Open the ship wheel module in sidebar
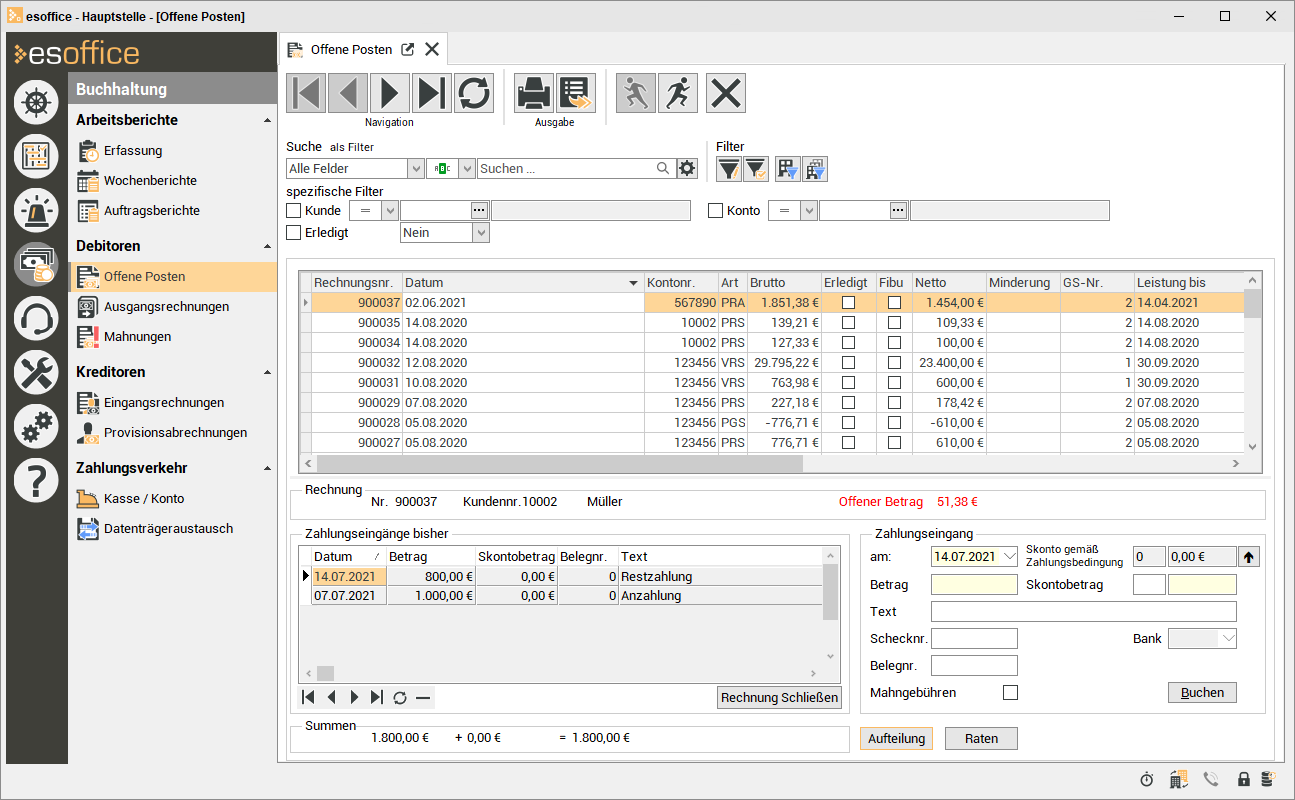 pos(36,102)
